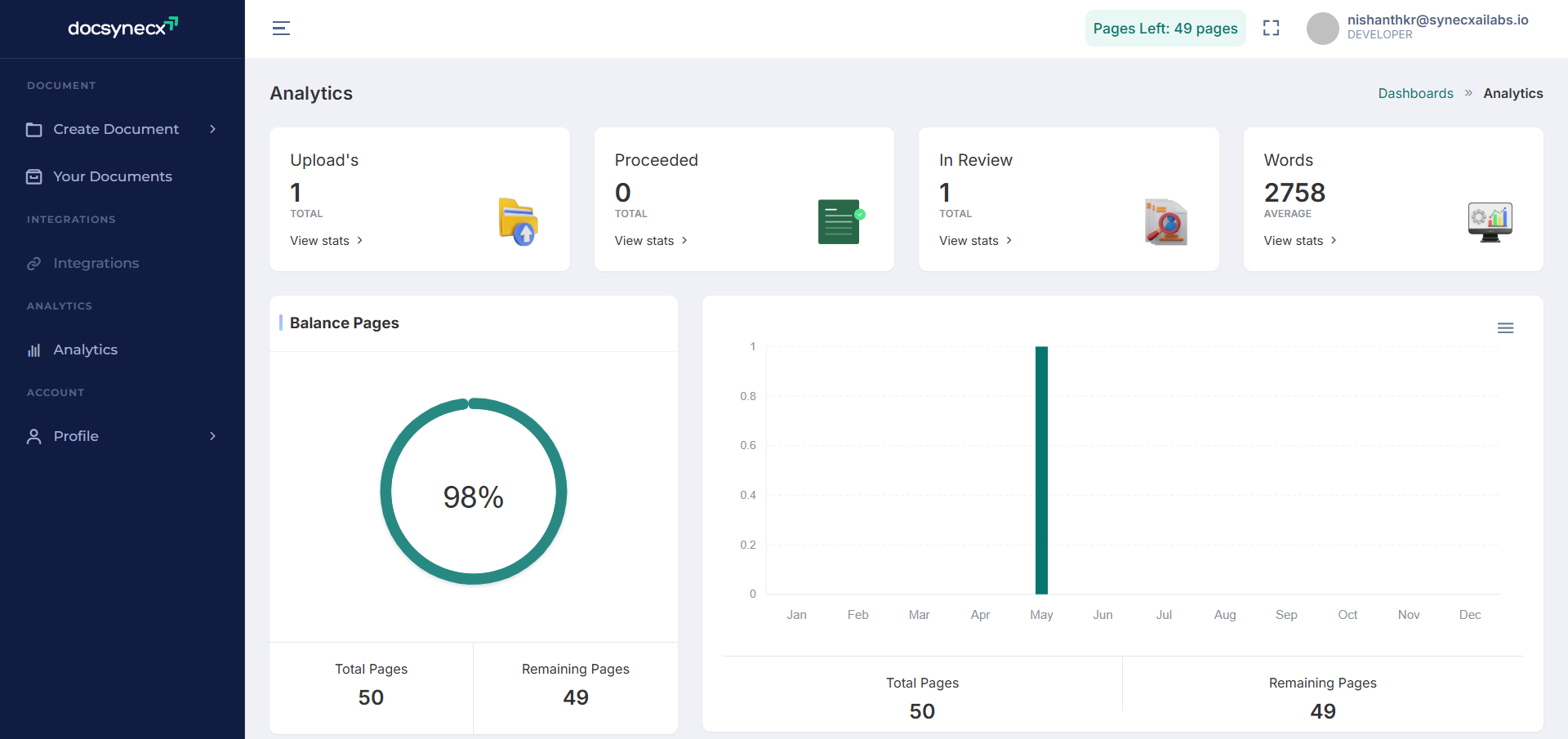Expand the Profile submenu chevron
The image size is (1568, 739).
tap(212, 436)
